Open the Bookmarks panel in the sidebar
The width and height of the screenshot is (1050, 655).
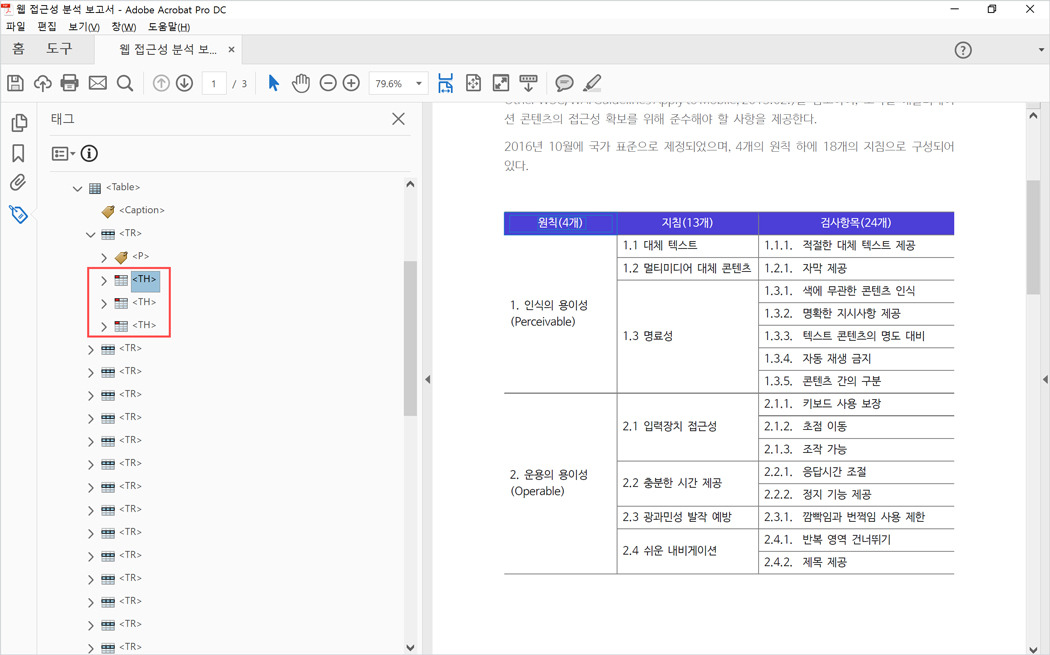tap(19, 152)
